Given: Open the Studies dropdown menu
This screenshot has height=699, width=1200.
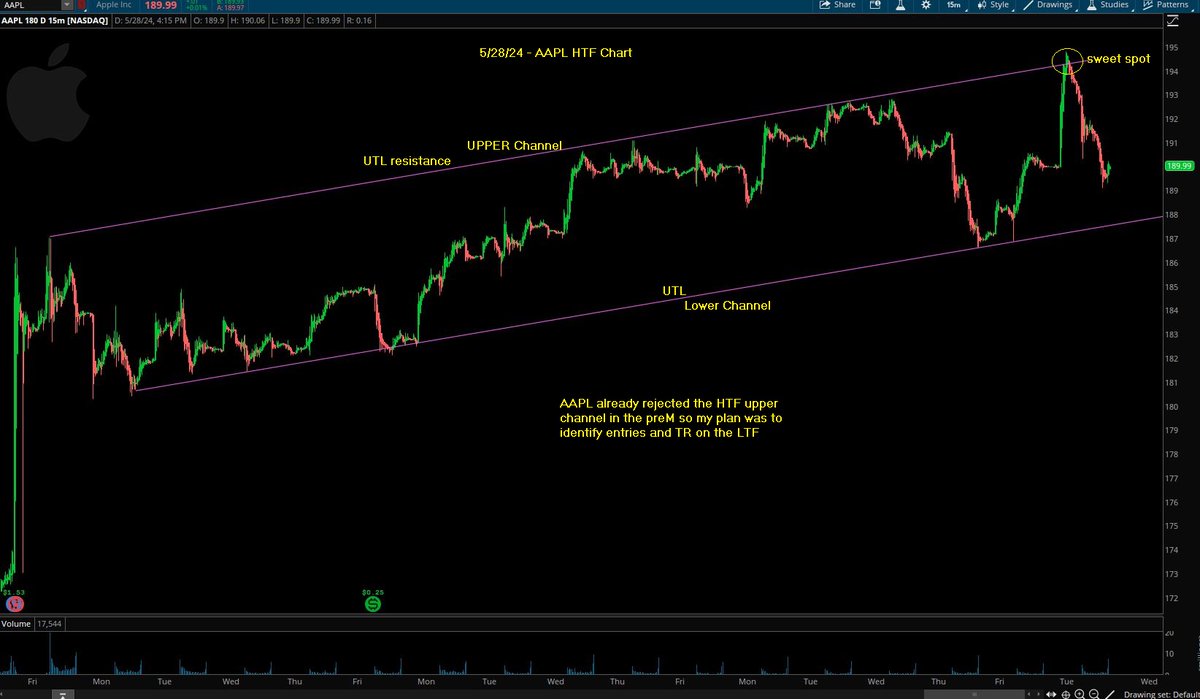Looking at the screenshot, I should point(1107,5).
